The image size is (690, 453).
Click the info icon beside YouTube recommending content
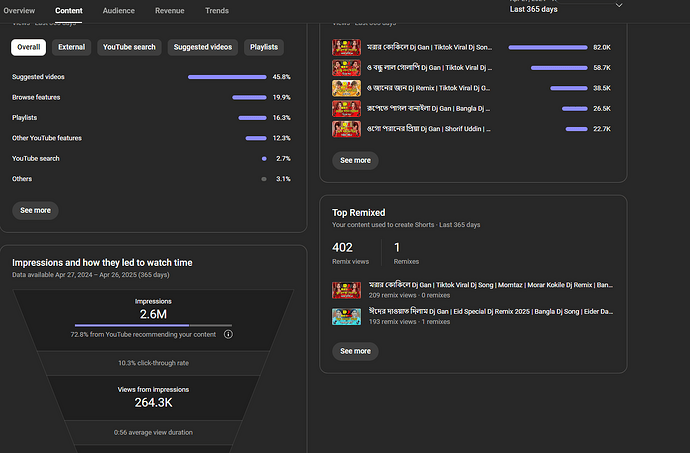coord(228,335)
